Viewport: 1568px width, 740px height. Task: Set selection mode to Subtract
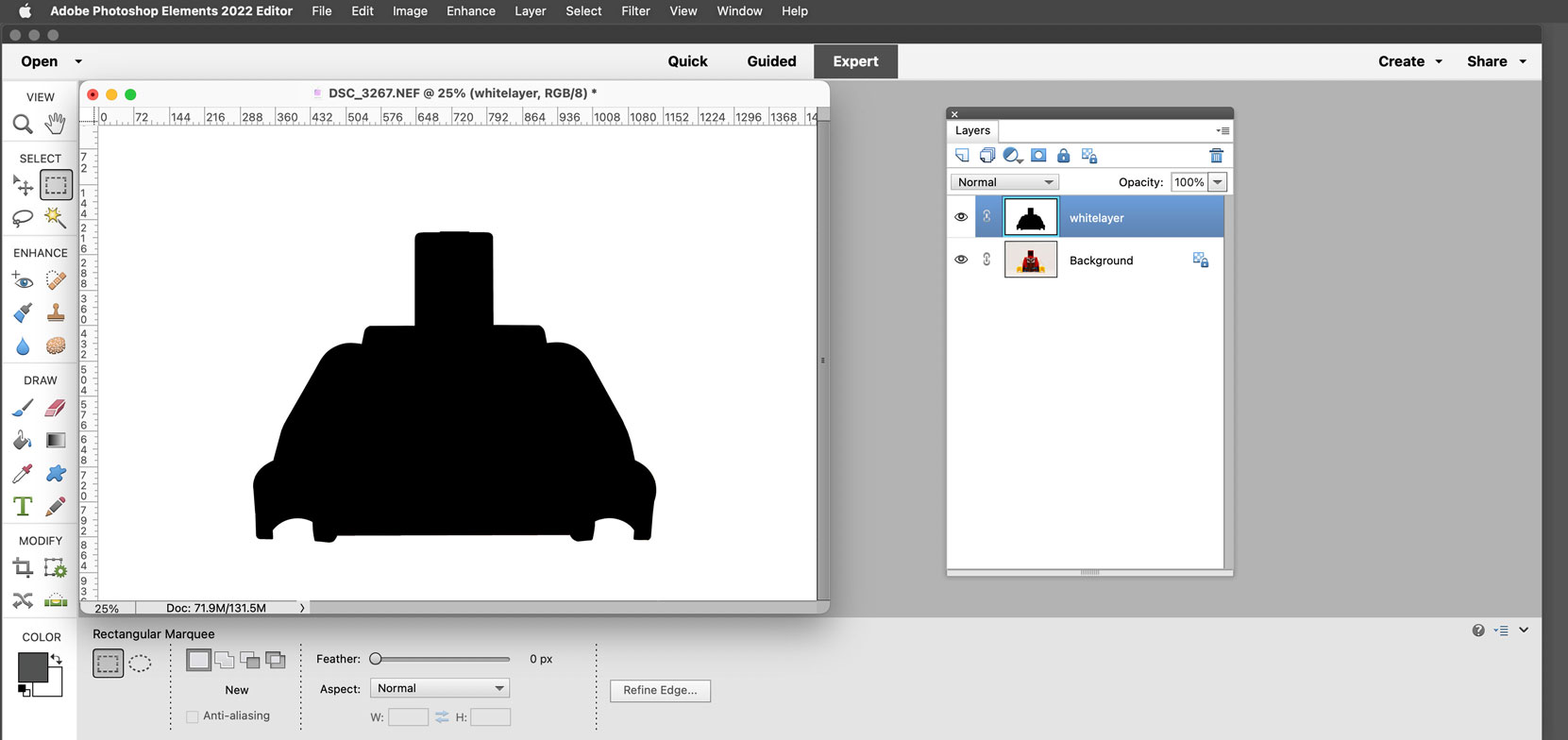pos(250,660)
